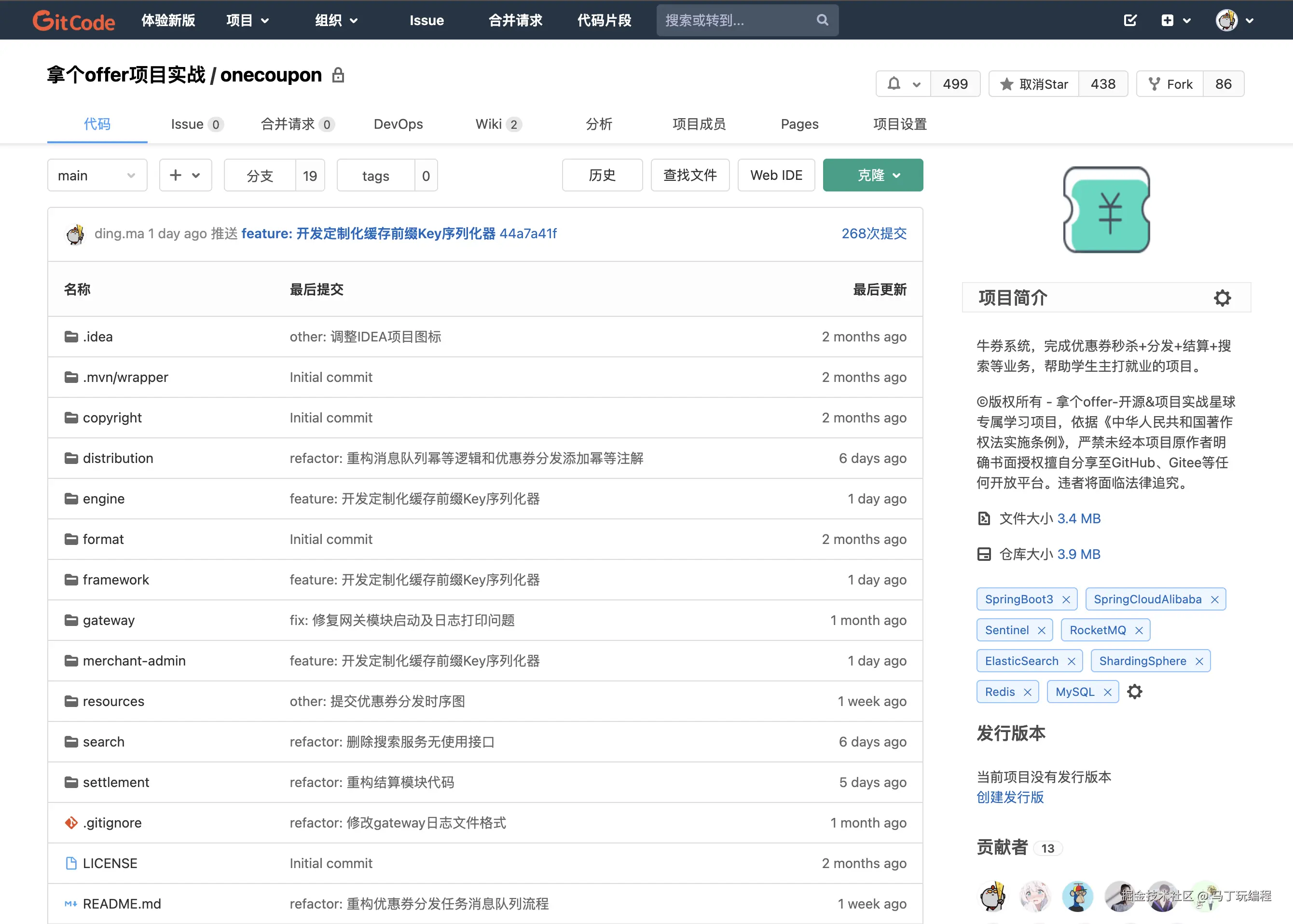Screen dimensions: 1293x924
Task: Open the 268次提交 commits link
Action: [x=874, y=233]
